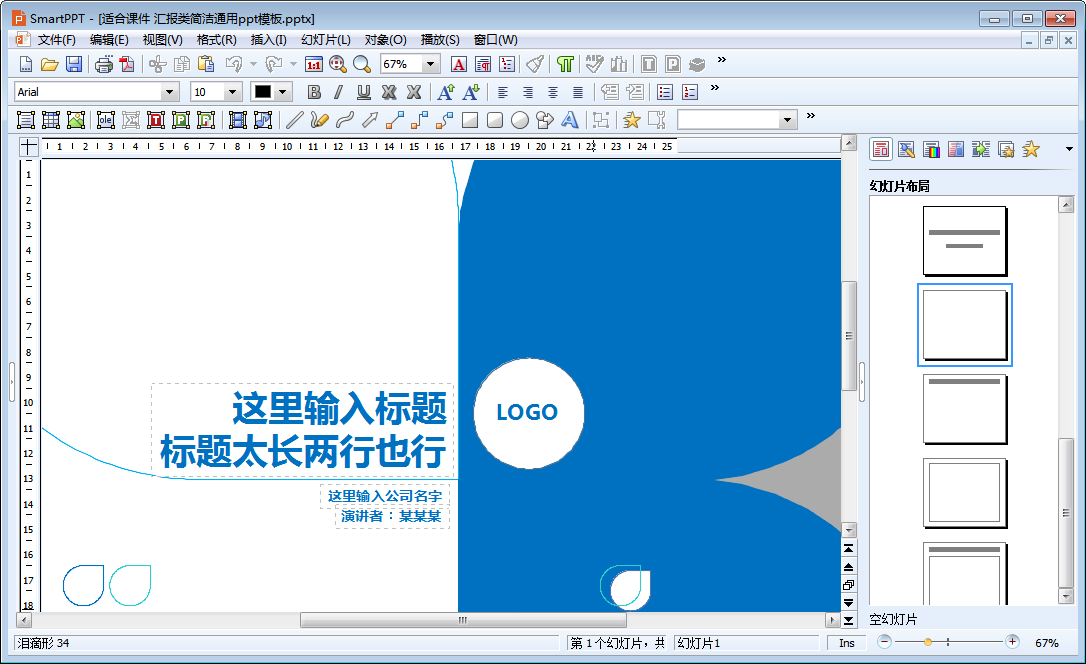Select the title-only slide layout thumbnail
Screen dimensions: 1086x664
(x=965, y=409)
